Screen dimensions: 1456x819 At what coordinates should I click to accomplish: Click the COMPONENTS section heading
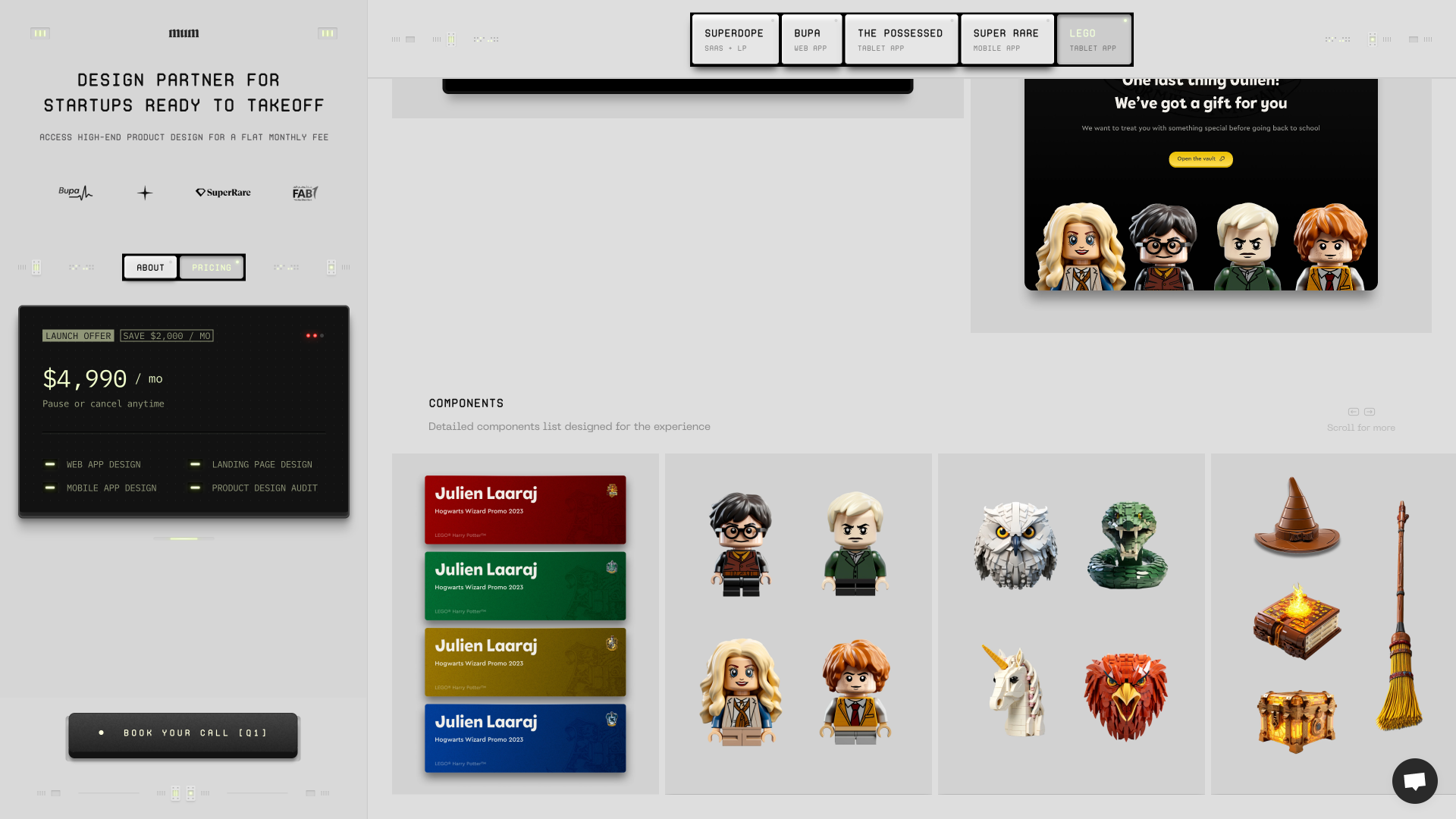click(x=466, y=403)
